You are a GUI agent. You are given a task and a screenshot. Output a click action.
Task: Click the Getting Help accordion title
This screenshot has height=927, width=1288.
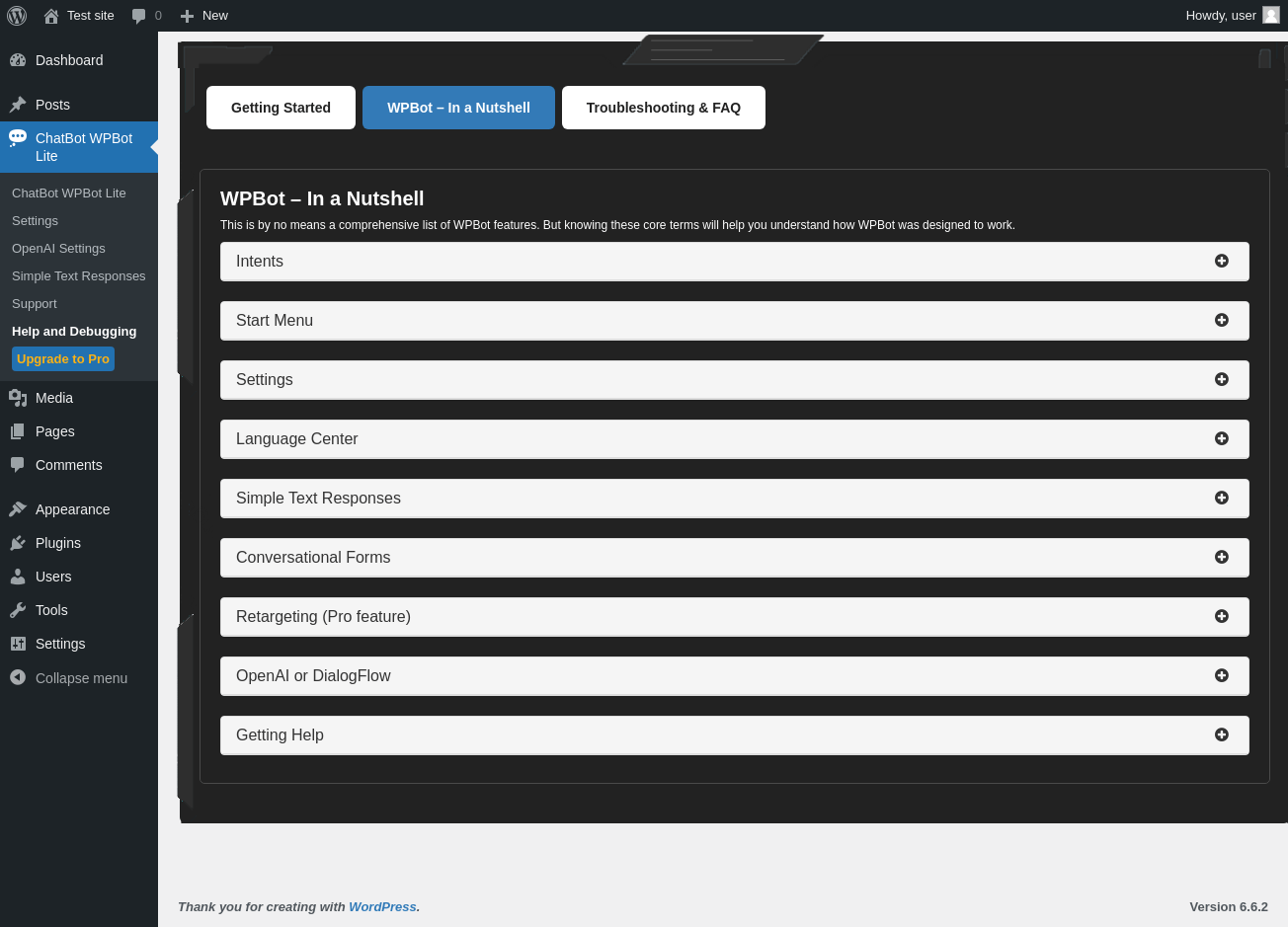280,735
